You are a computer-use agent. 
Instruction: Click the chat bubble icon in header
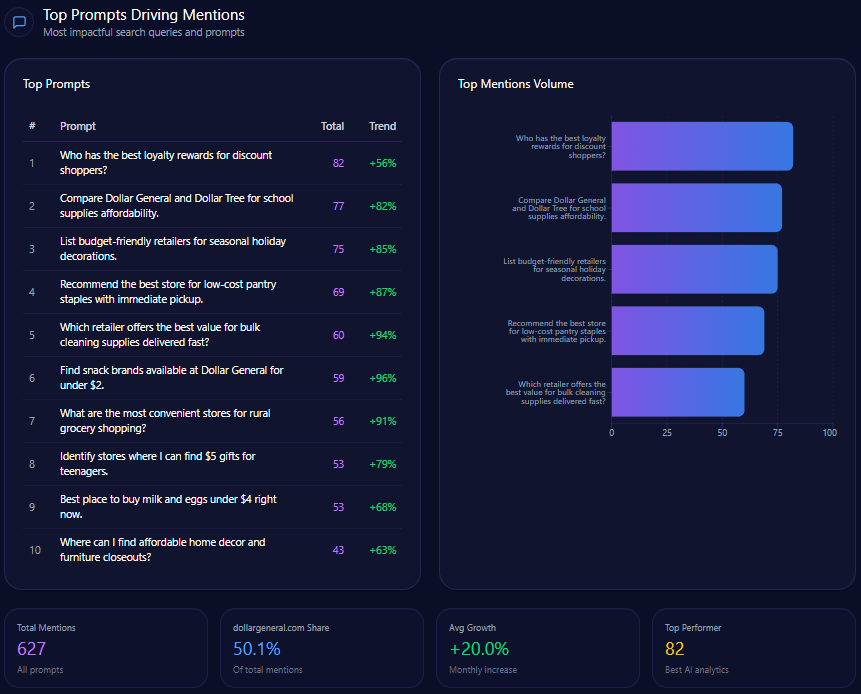[x=19, y=22]
